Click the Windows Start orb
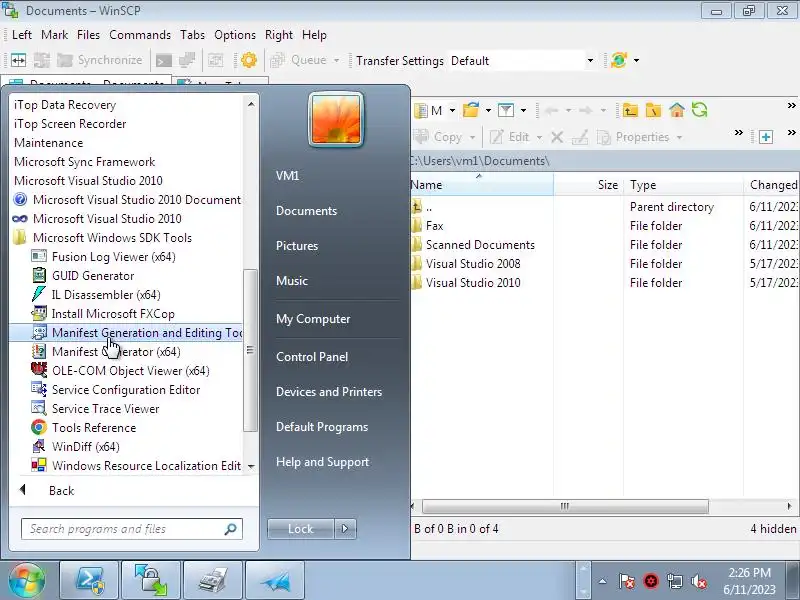Image resolution: width=800 pixels, height=600 pixels. 27,581
